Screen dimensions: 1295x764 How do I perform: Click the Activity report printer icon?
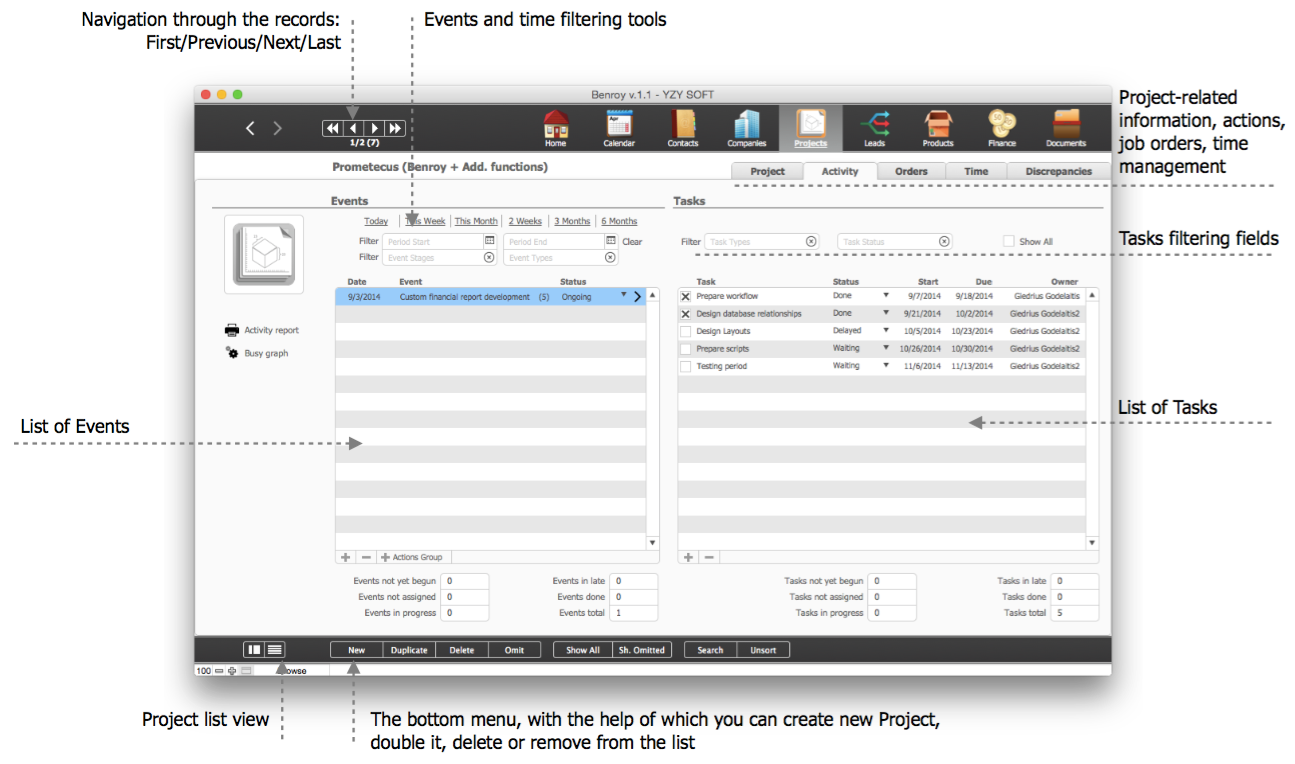pos(232,330)
